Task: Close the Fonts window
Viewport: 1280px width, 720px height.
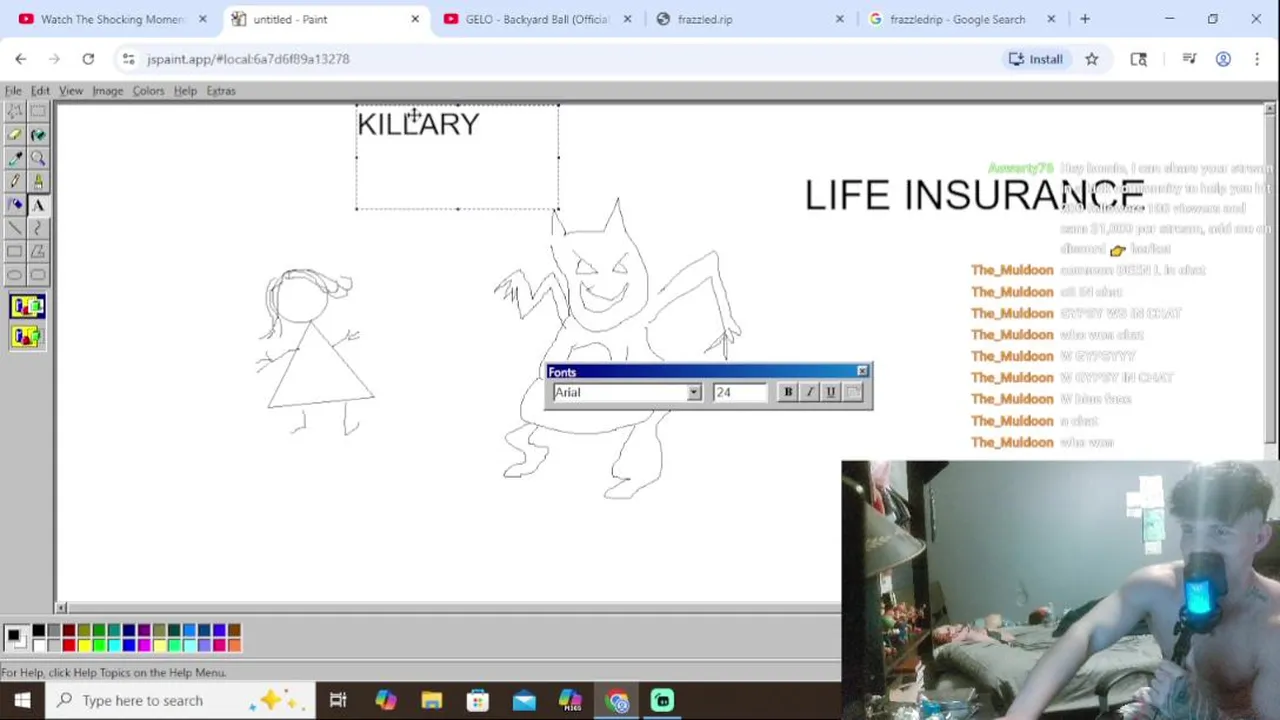Action: click(862, 372)
